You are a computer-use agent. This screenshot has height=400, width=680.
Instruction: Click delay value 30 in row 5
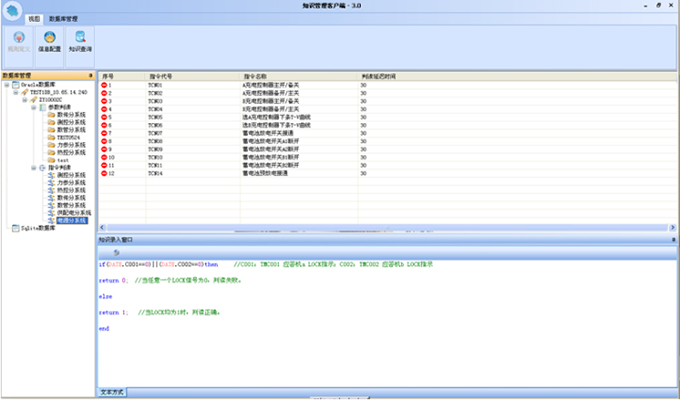(363, 117)
